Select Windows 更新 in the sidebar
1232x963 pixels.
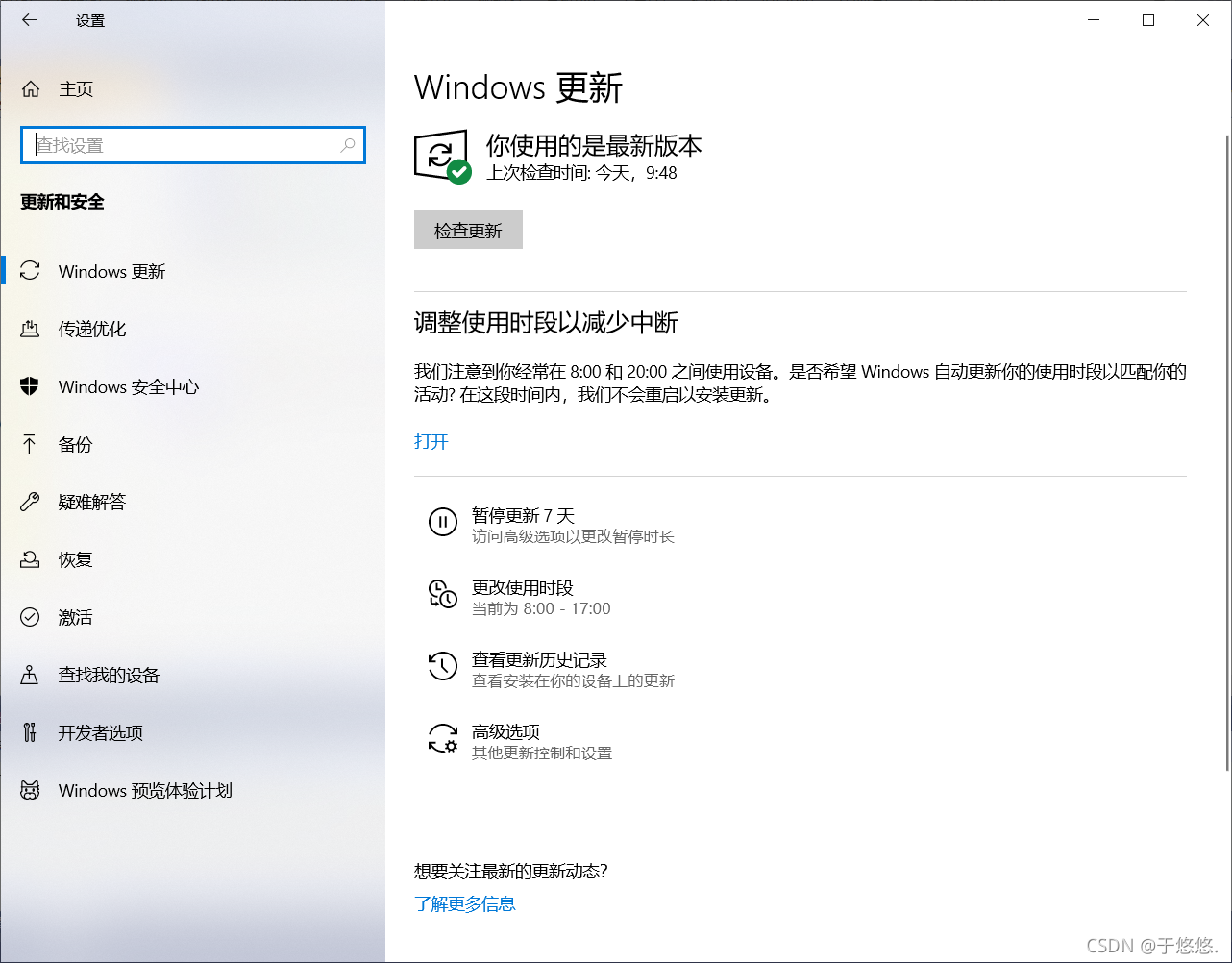pyautogui.click(x=192, y=271)
